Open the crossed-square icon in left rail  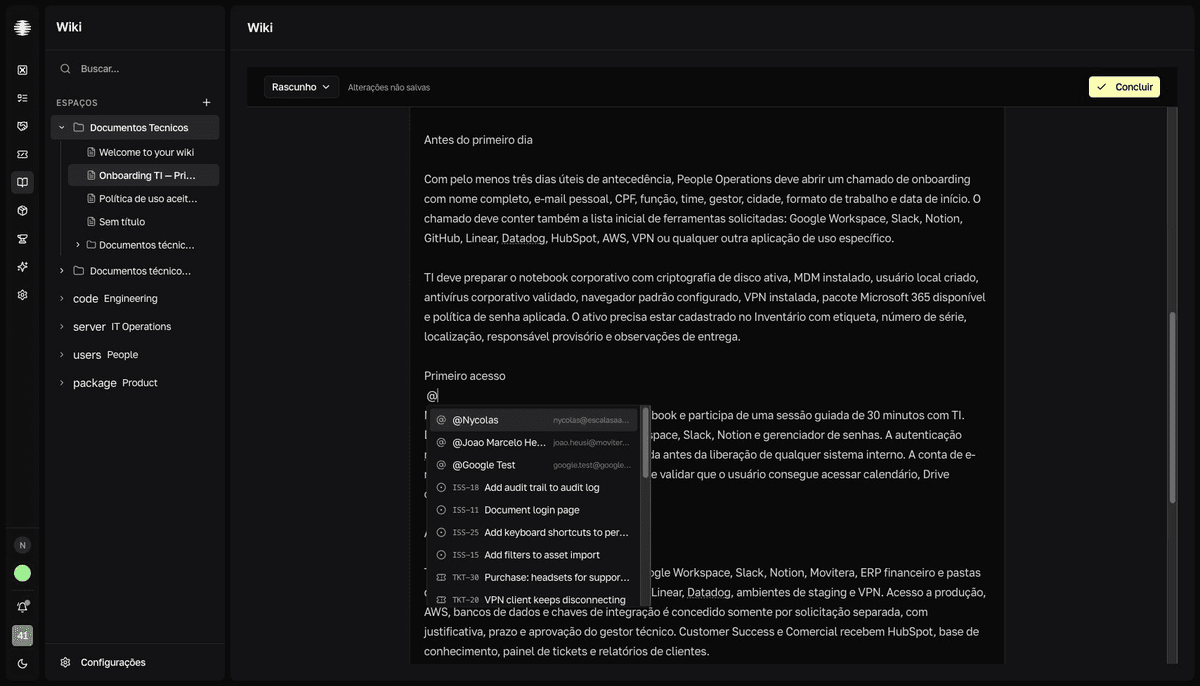pyautogui.click(x=22, y=70)
